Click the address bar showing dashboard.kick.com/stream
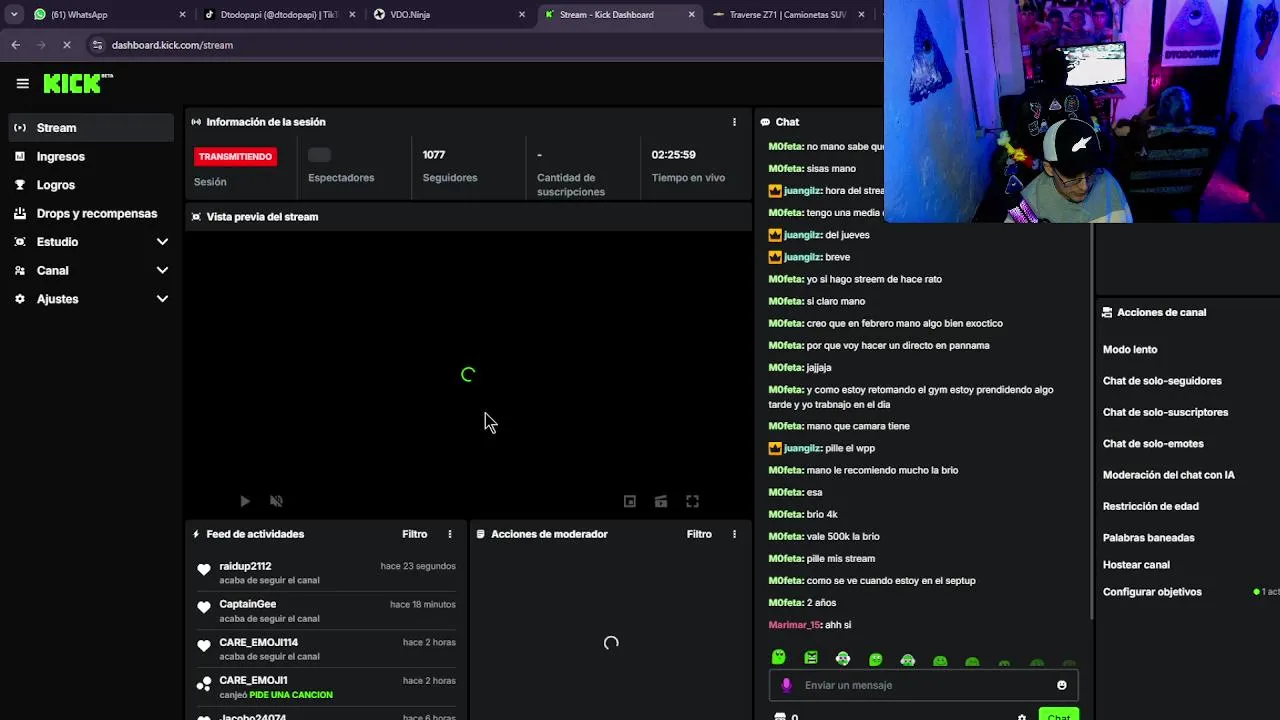This screenshot has height=720, width=1280. coord(172,45)
